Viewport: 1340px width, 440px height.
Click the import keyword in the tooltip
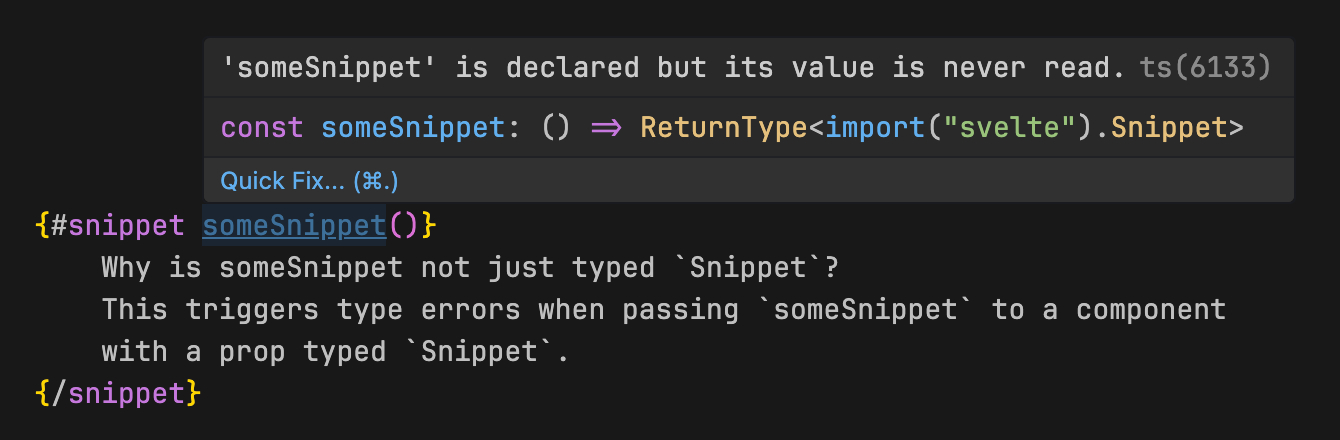874,128
